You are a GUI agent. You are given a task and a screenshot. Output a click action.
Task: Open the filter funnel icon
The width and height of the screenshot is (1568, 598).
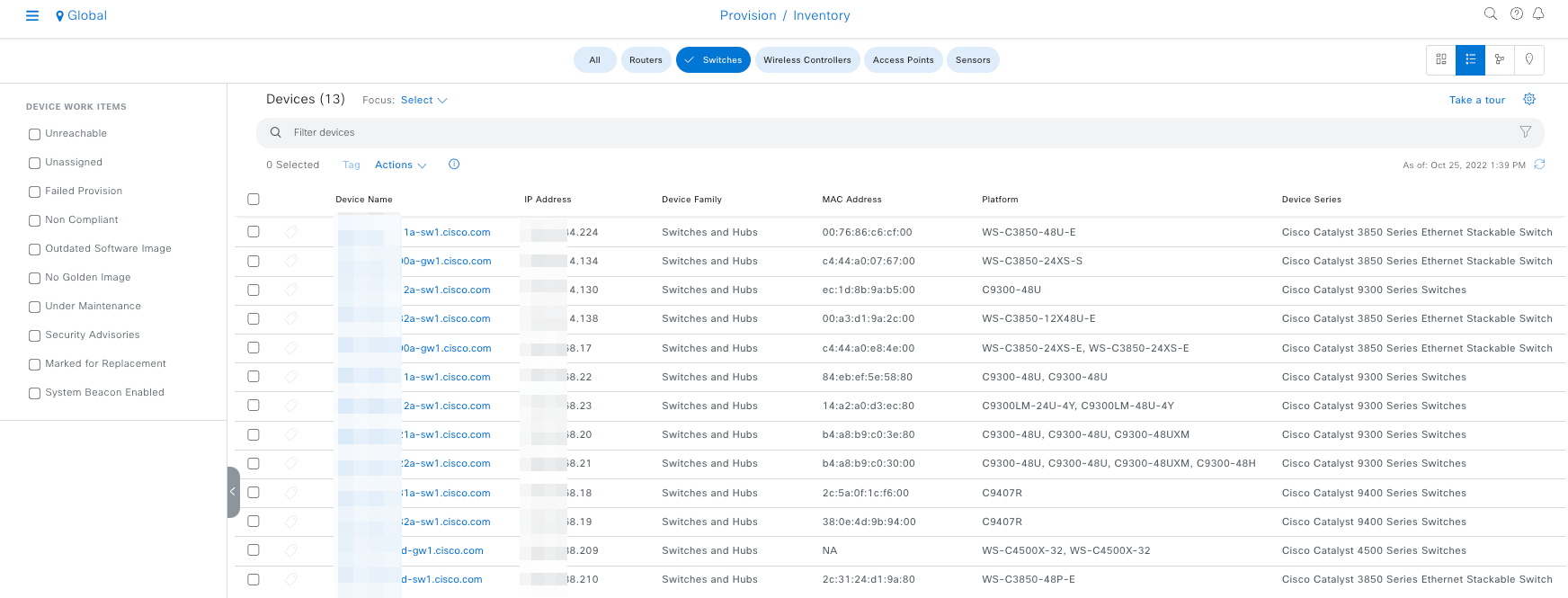pos(1526,132)
